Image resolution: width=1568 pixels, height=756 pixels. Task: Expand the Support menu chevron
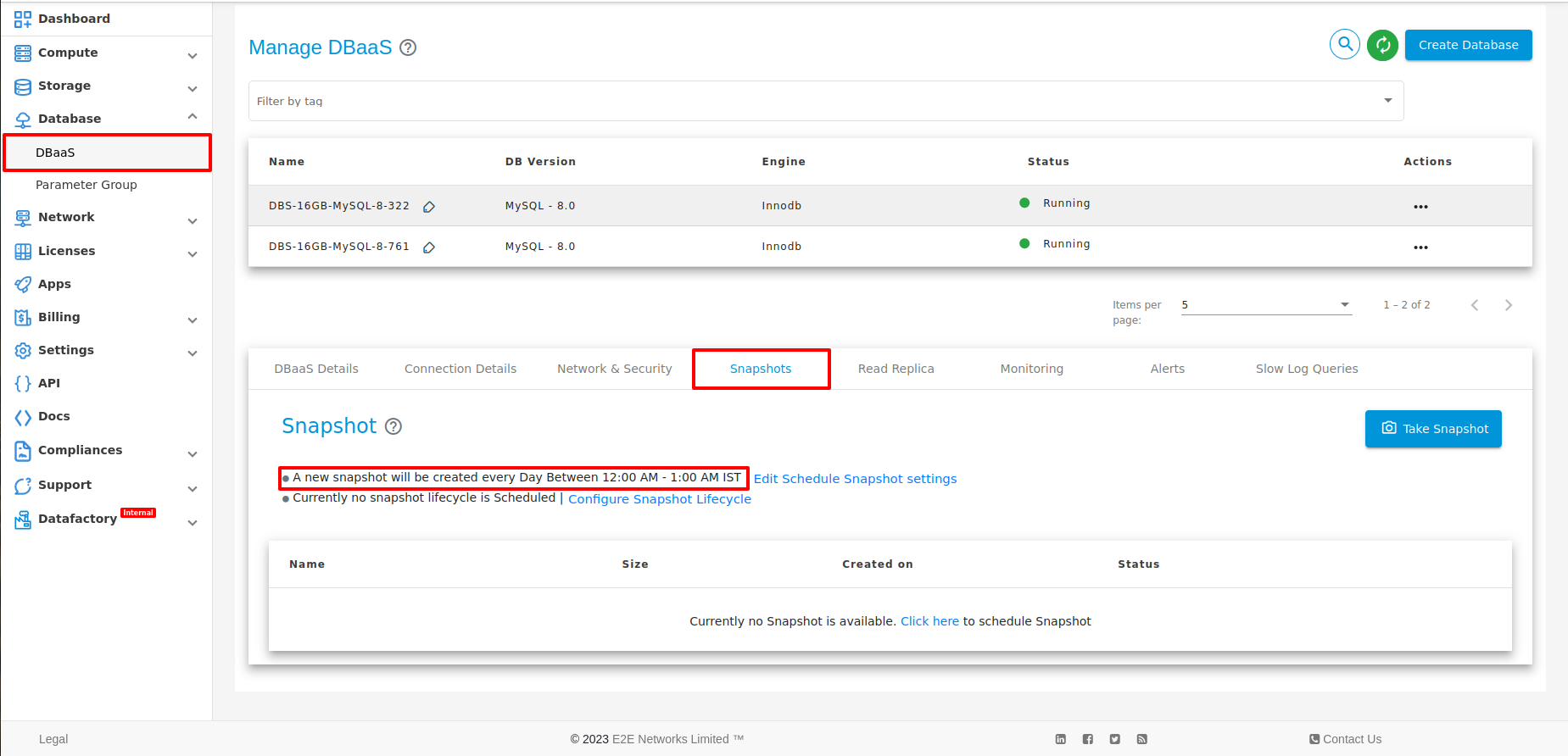193,489
